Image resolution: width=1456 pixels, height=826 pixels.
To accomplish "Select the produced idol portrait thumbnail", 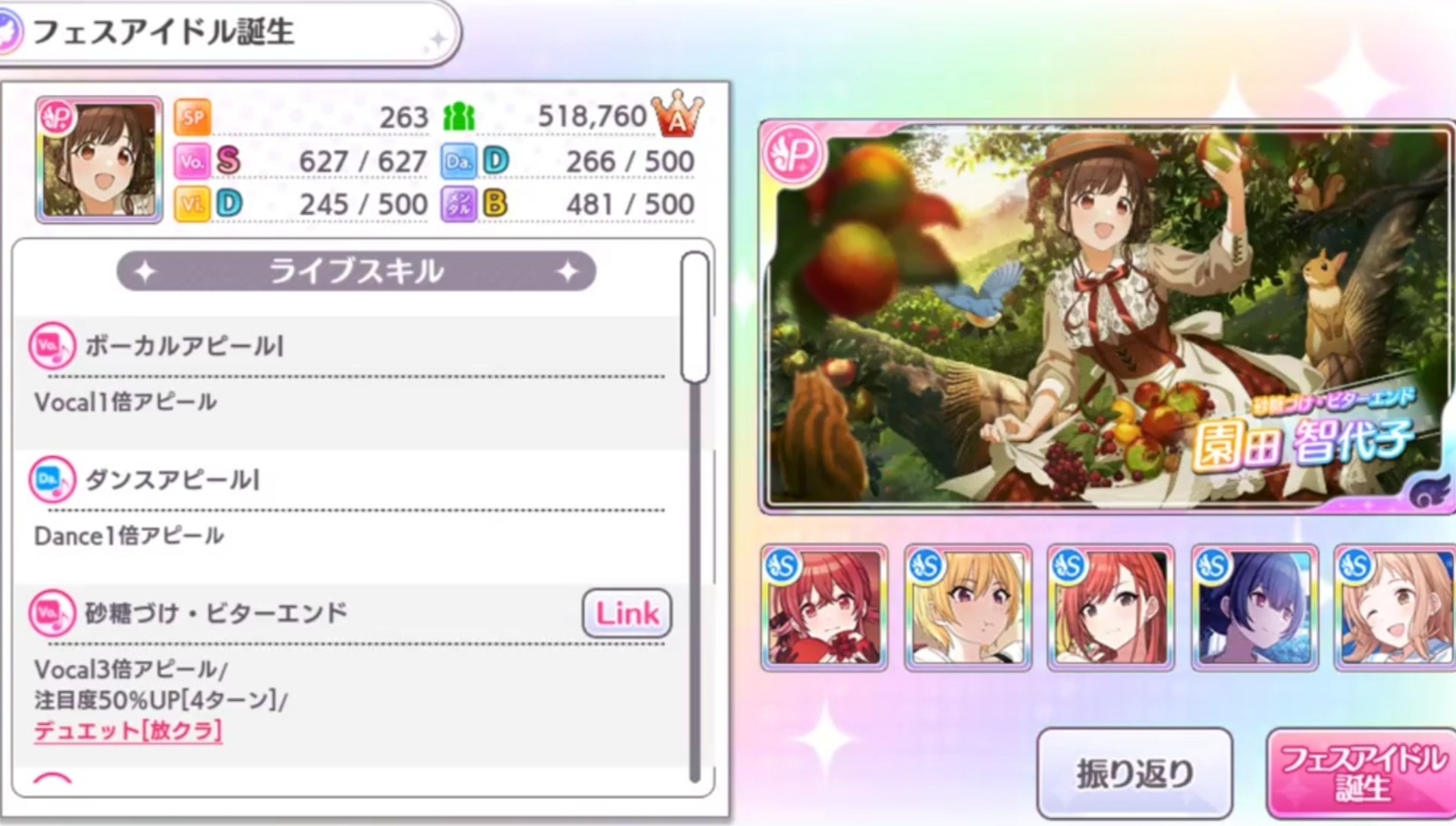I will coord(99,159).
